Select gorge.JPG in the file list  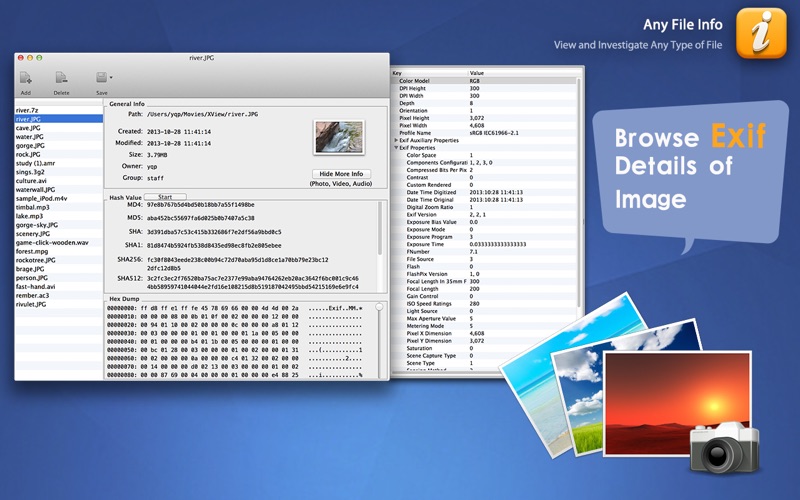(x=59, y=145)
